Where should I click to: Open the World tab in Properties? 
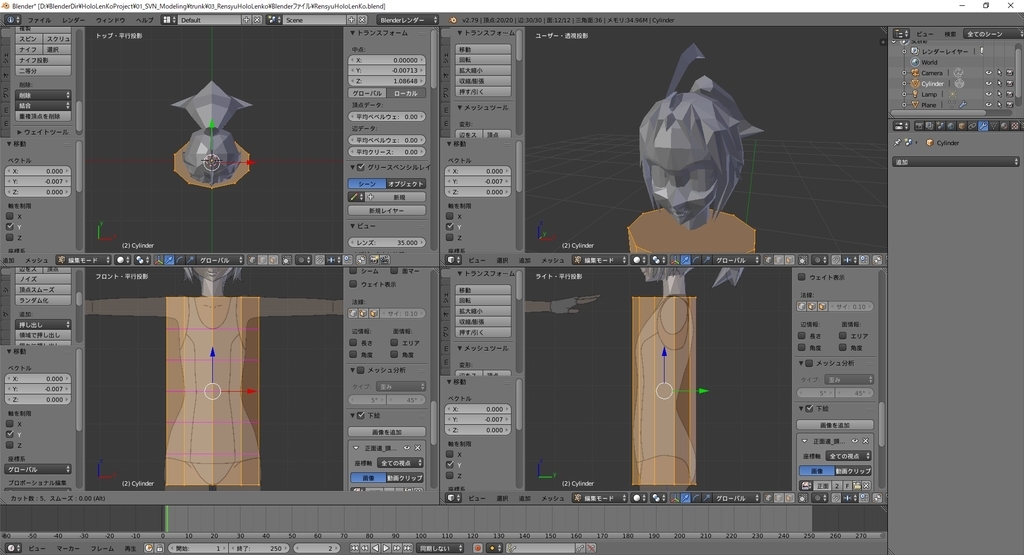point(951,125)
